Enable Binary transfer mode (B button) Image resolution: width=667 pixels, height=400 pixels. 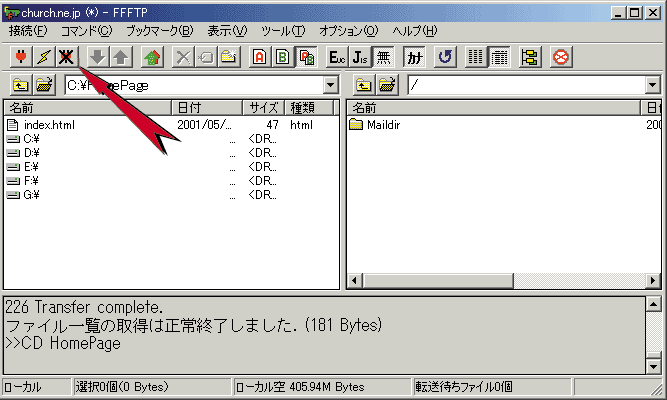(283, 57)
